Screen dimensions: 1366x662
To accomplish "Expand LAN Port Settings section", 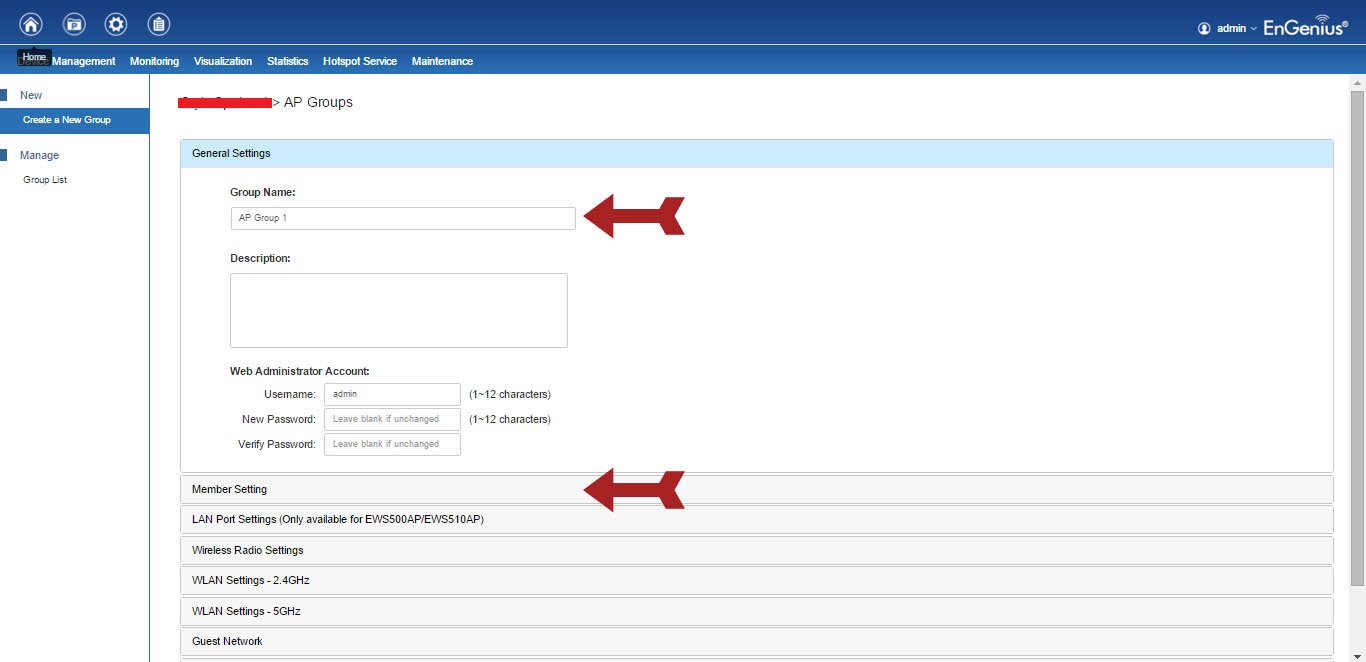I will [x=338, y=519].
